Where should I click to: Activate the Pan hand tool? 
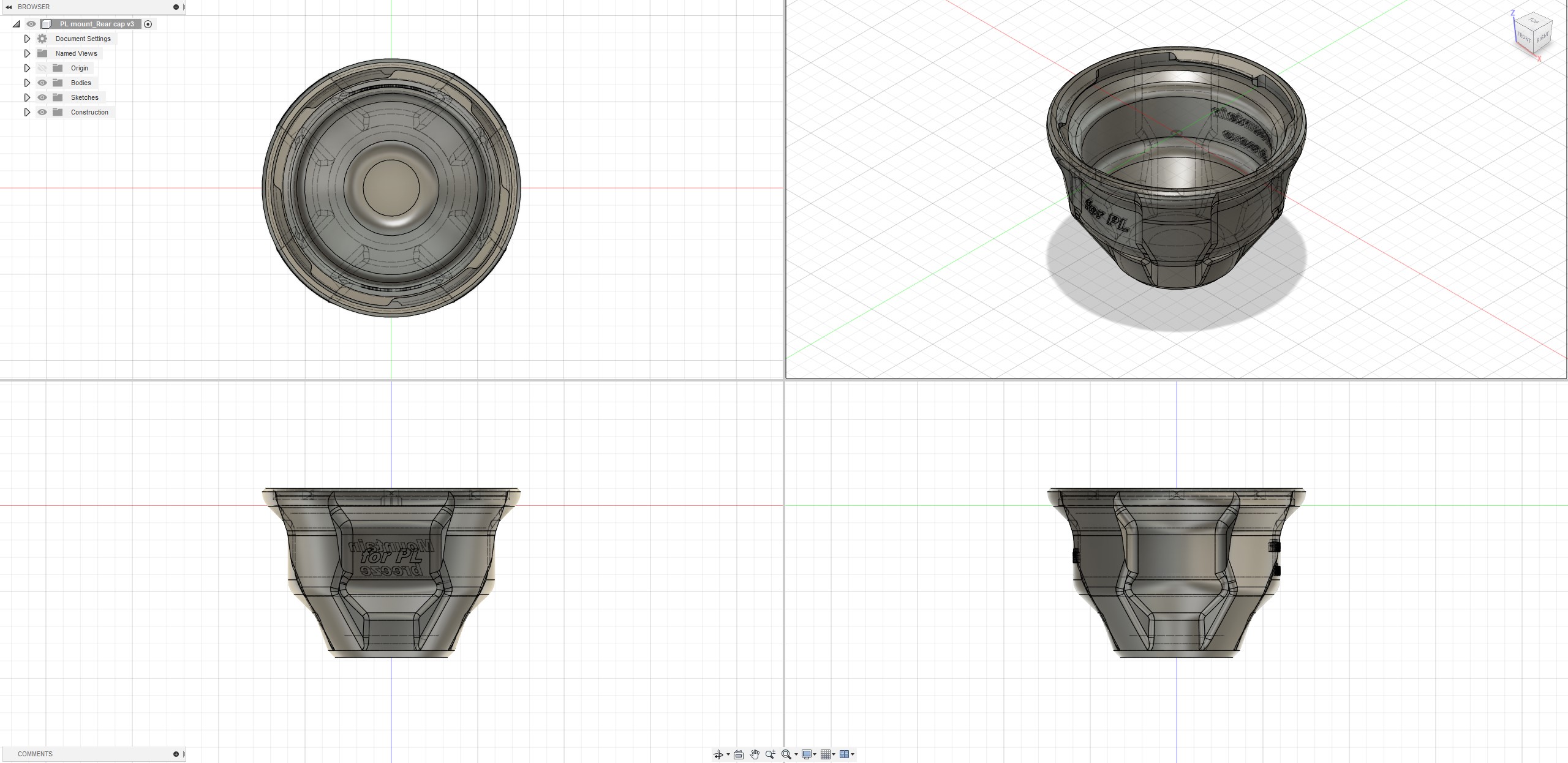(x=755, y=754)
